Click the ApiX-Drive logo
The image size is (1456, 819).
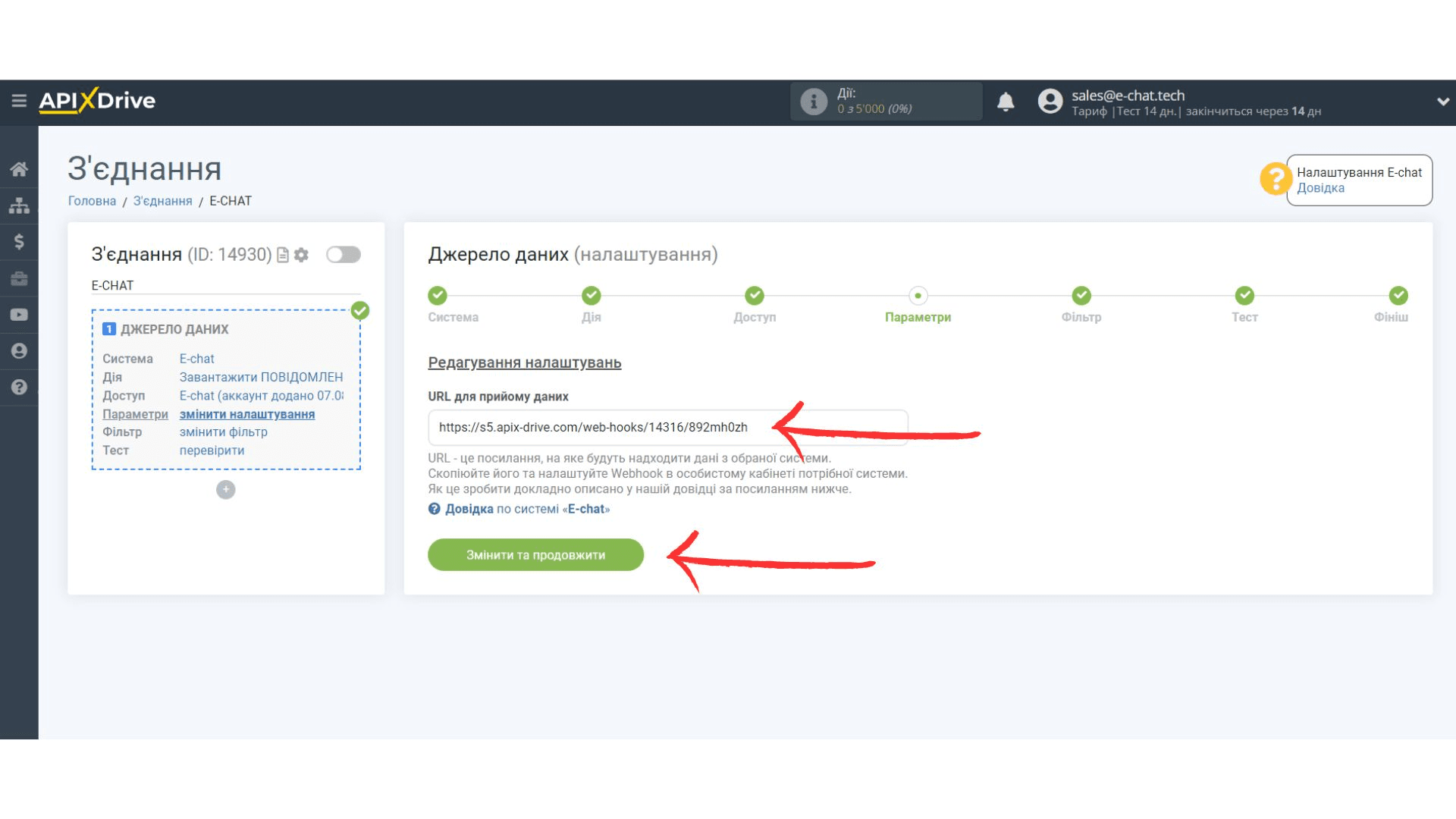pyautogui.click(x=97, y=101)
